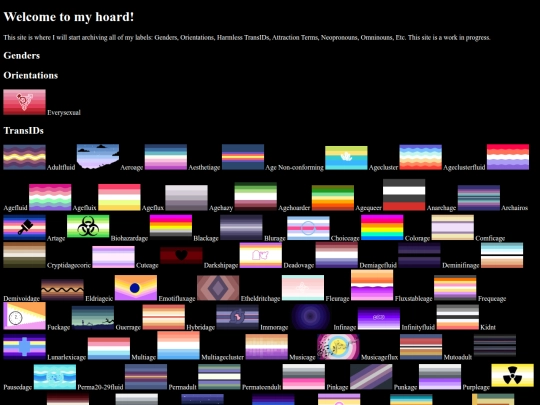Click the 'Orientations' section heading

pos(31,75)
